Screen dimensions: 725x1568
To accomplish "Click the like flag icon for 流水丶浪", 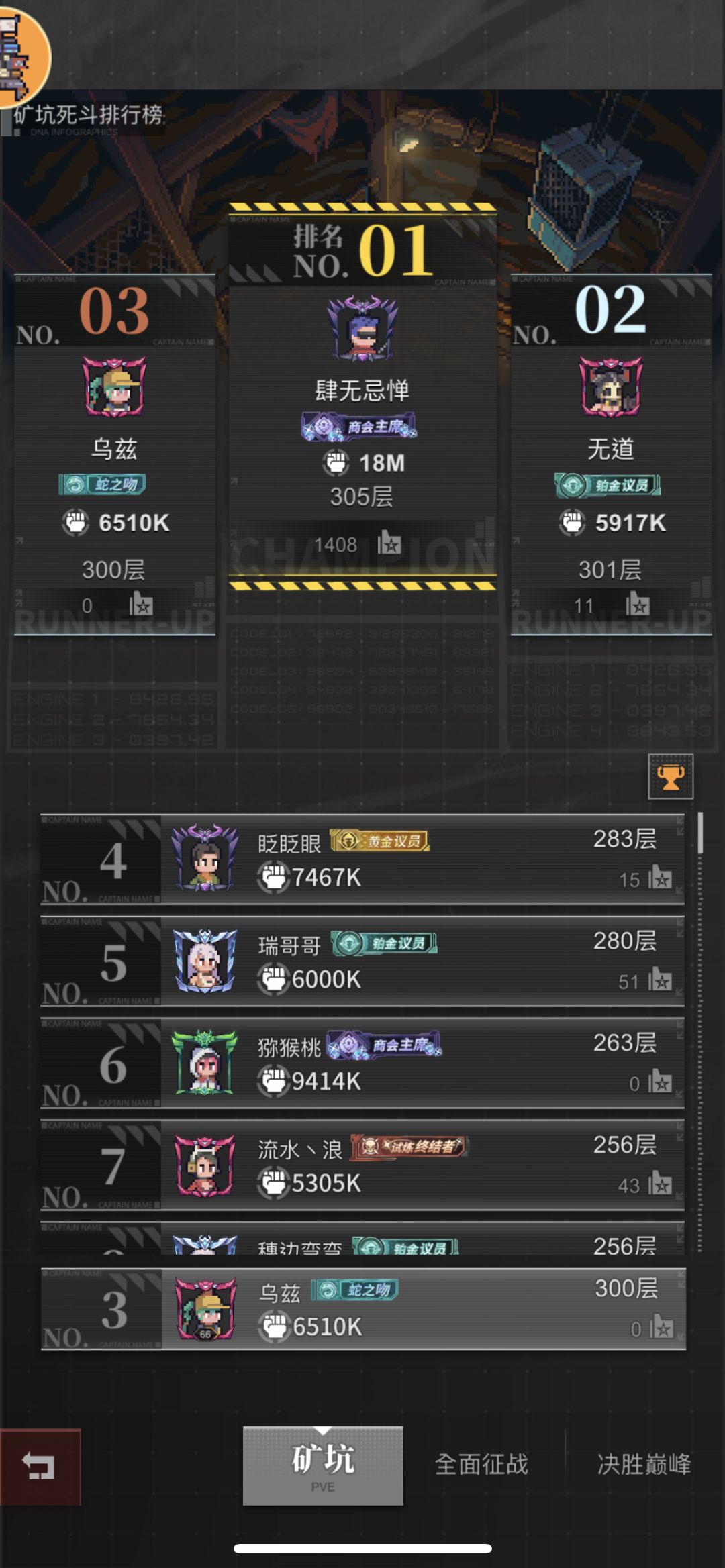I will 661,1183.
